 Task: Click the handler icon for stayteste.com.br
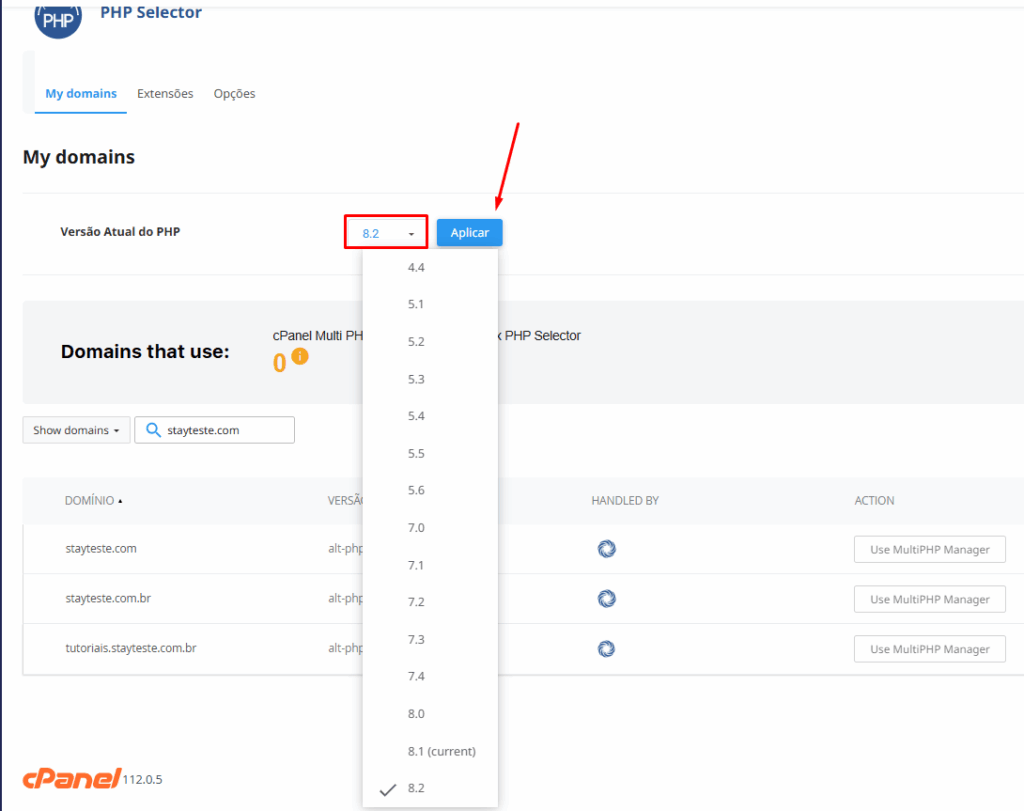606,599
